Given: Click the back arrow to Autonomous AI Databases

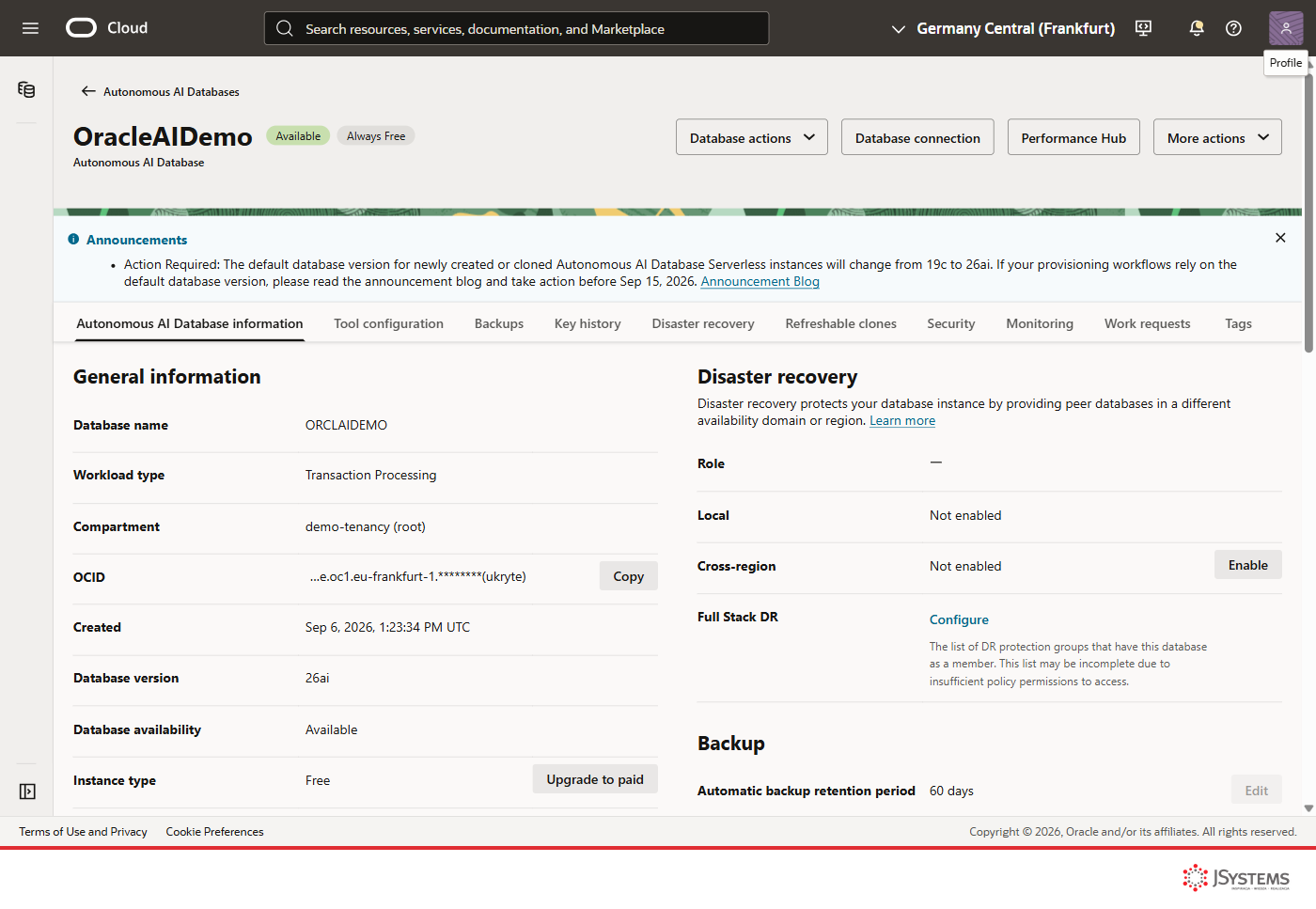Looking at the screenshot, I should pyautogui.click(x=88, y=91).
